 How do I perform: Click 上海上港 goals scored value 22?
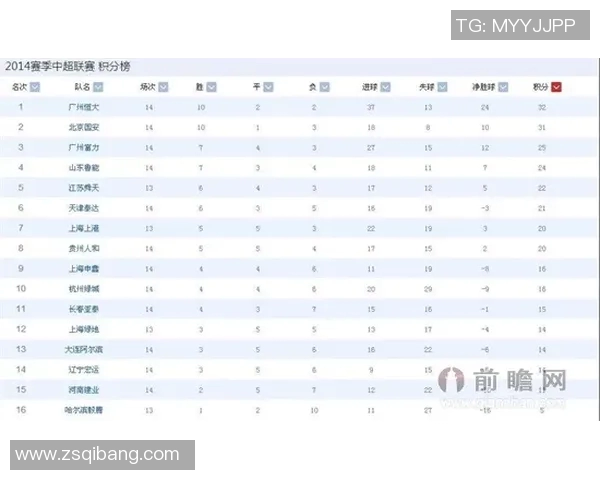[371, 229]
